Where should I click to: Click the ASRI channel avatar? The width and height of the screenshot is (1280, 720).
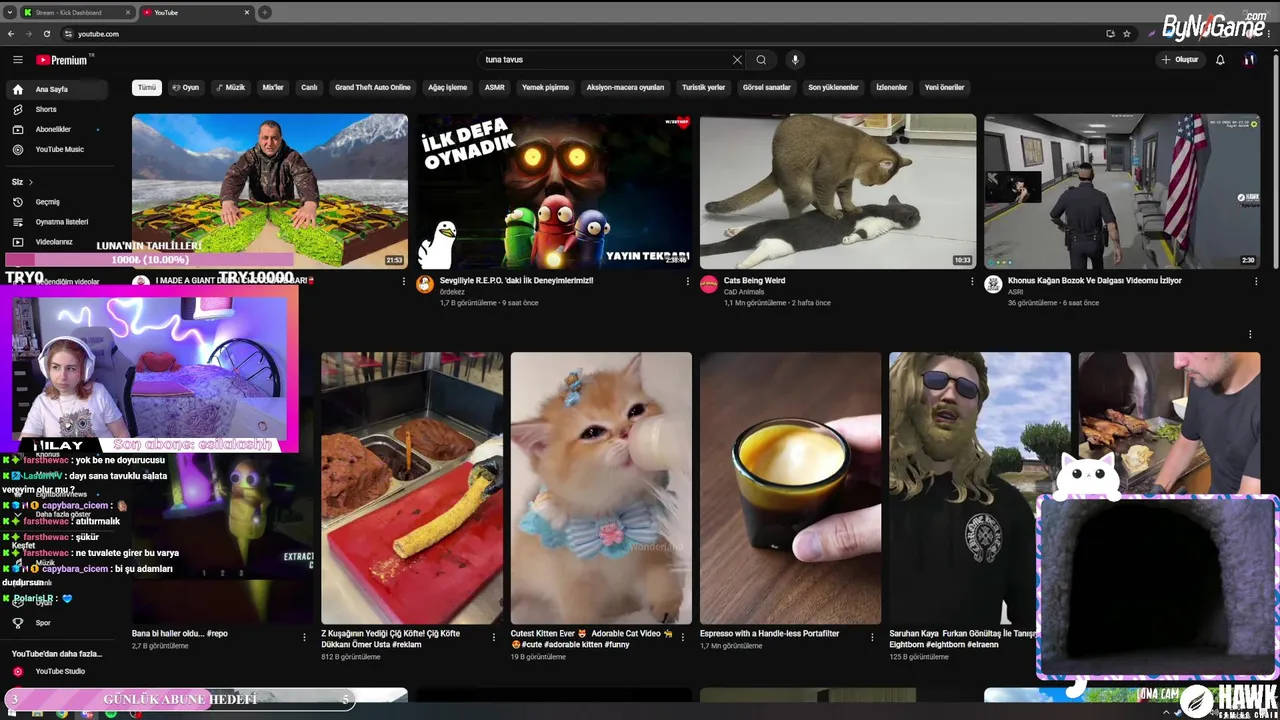(x=993, y=285)
